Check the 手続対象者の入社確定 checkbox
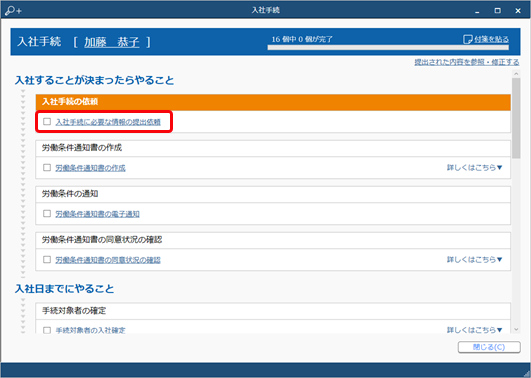 coord(47,330)
